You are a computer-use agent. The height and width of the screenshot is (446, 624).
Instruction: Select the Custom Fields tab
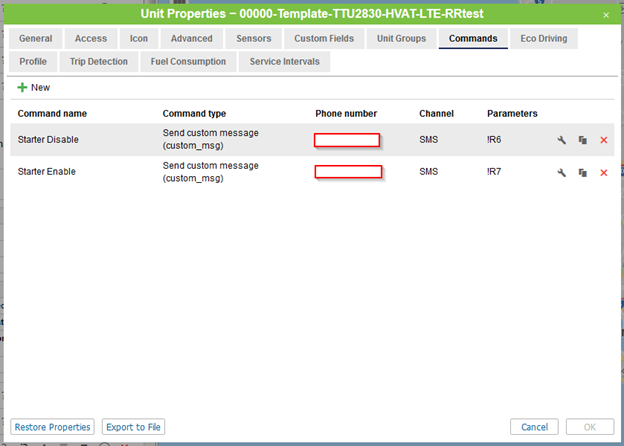coord(322,39)
